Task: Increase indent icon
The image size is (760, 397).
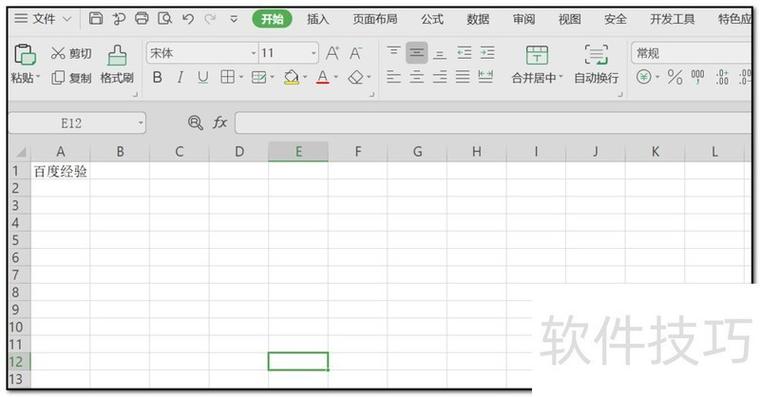Action: tap(487, 52)
